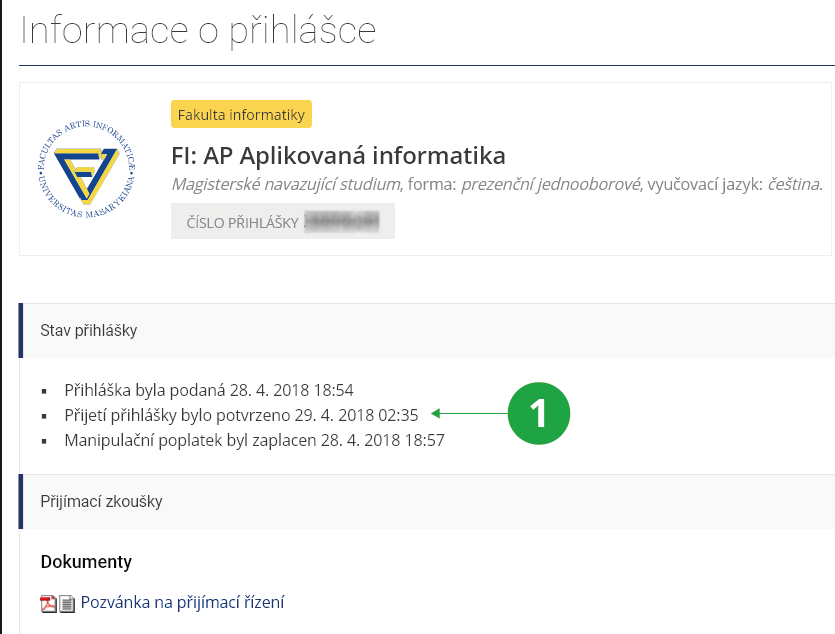Click the FI: AP Aplikovaná informatika title
The height and width of the screenshot is (634, 835).
339,156
